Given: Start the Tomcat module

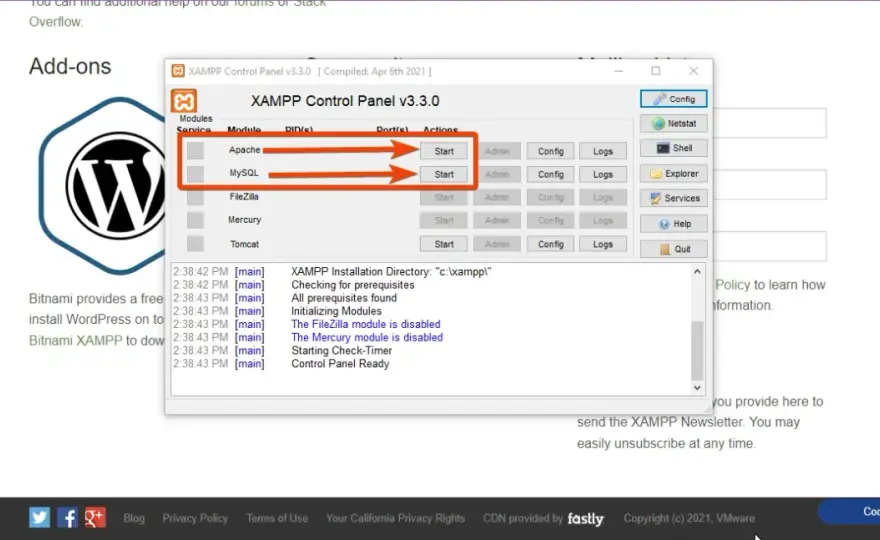Looking at the screenshot, I should click(443, 244).
